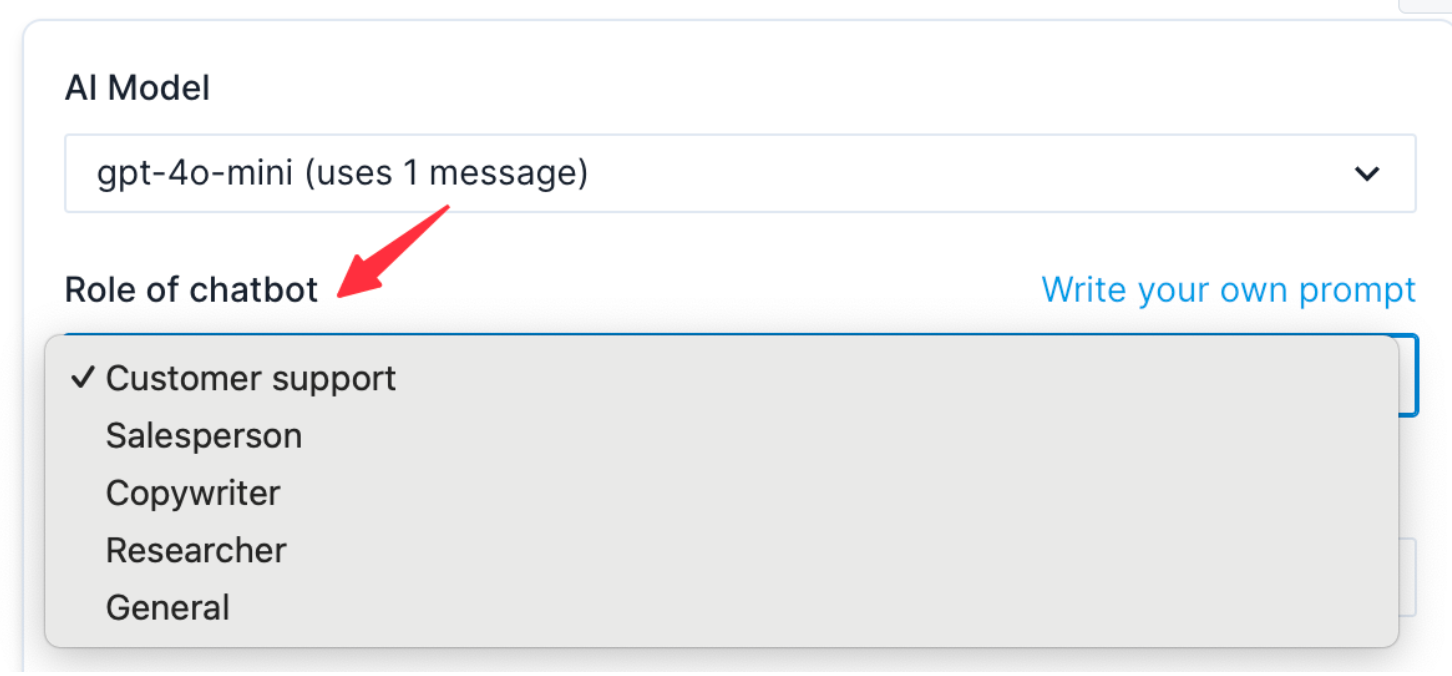Click the red arrow annotation

coord(395,250)
